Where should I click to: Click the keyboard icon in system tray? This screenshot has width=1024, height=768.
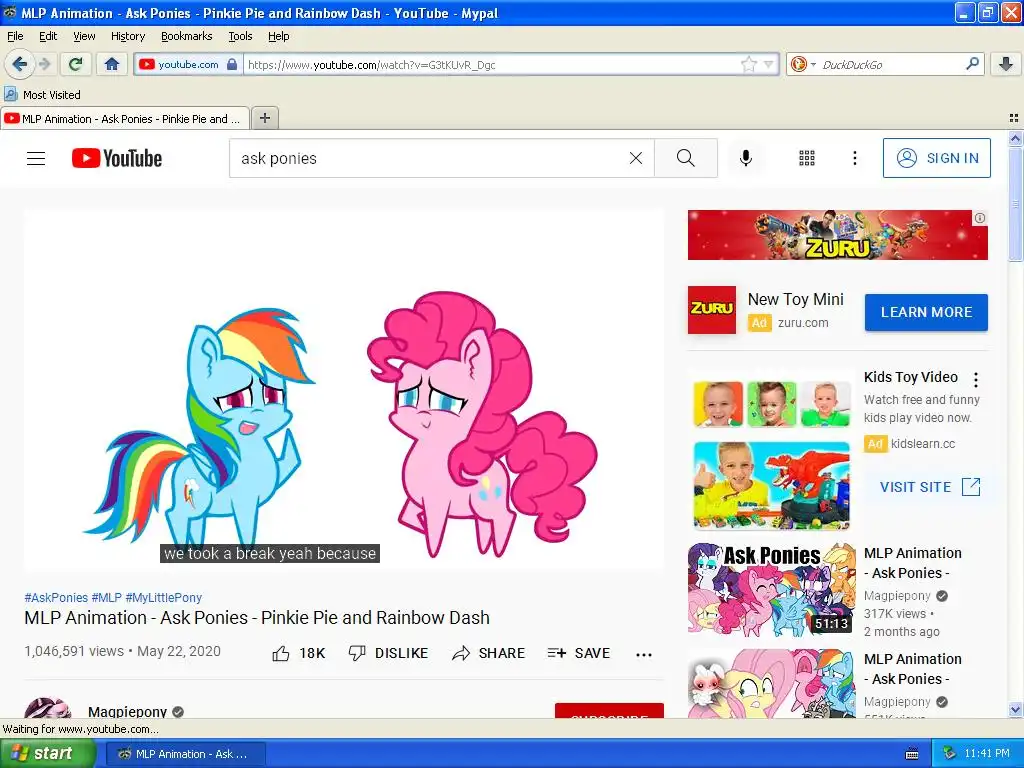(912, 754)
